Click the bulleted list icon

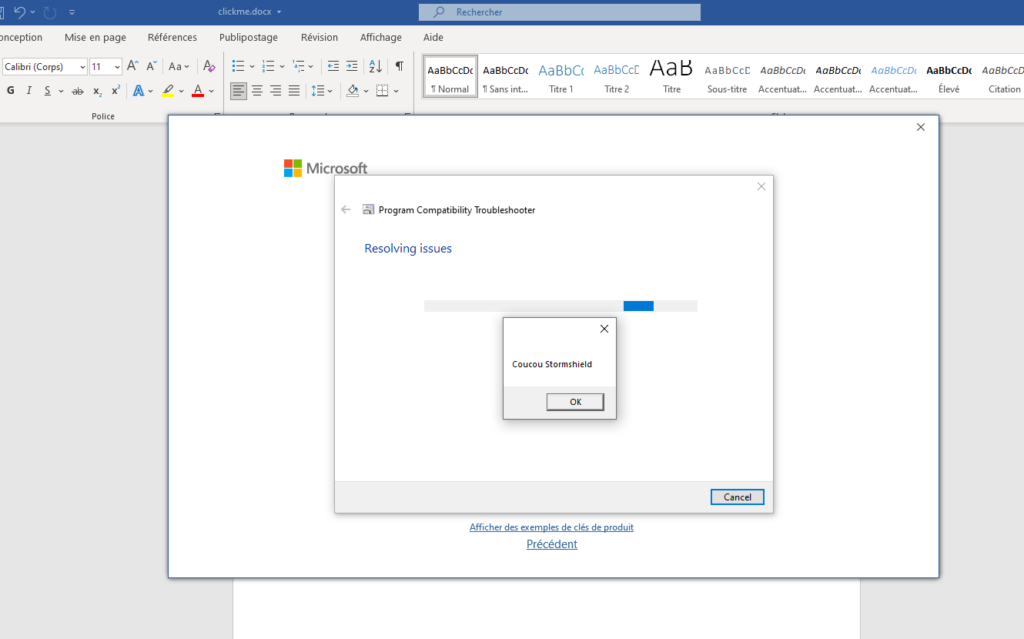[x=238, y=66]
